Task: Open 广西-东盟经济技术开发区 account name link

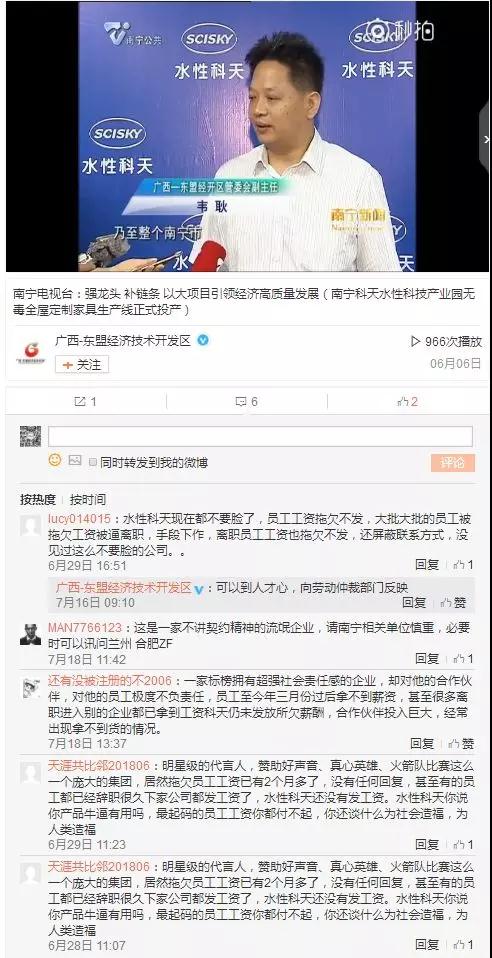Action: point(123,341)
